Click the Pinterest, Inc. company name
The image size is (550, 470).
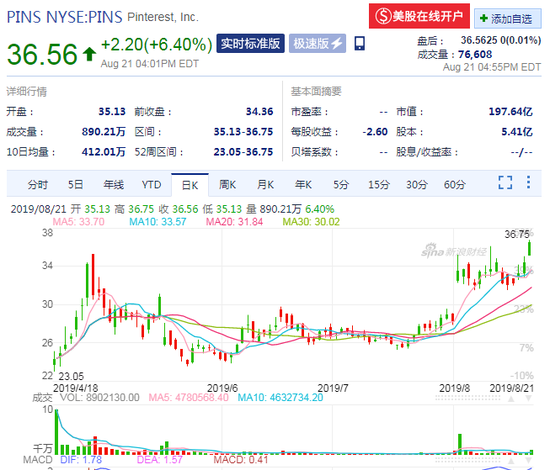163,17
